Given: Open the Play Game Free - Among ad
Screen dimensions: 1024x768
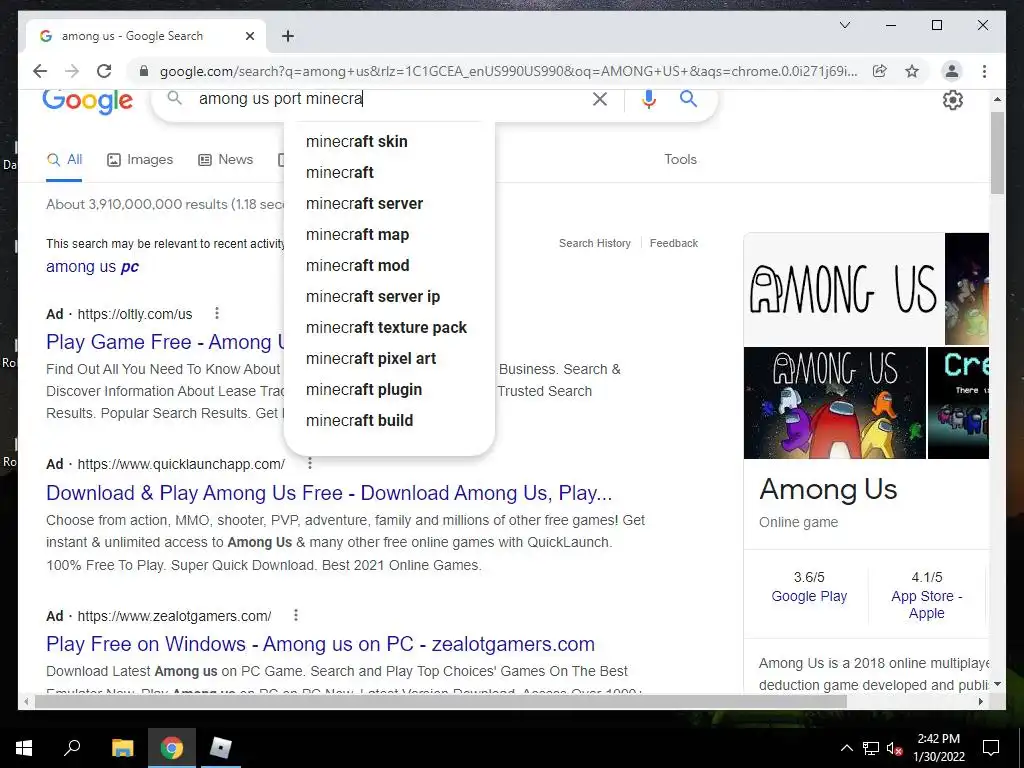Looking at the screenshot, I should pyautogui.click(x=166, y=342).
